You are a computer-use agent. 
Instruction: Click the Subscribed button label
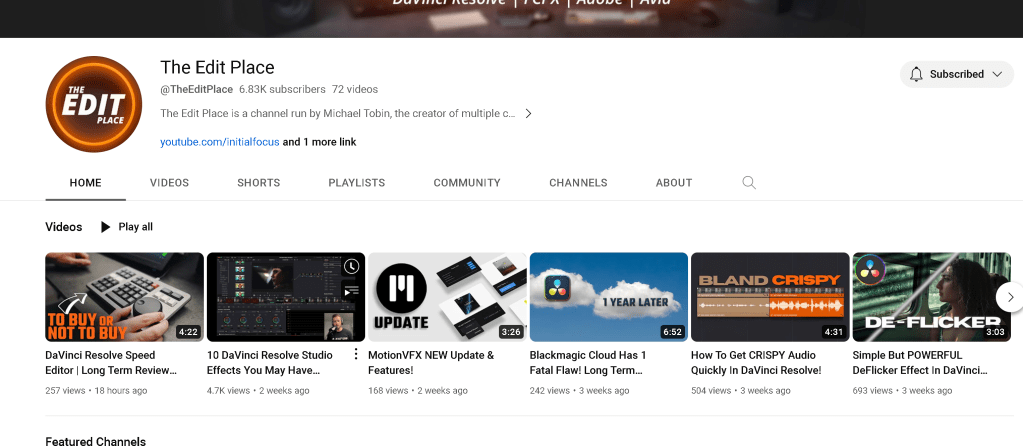click(x=956, y=74)
